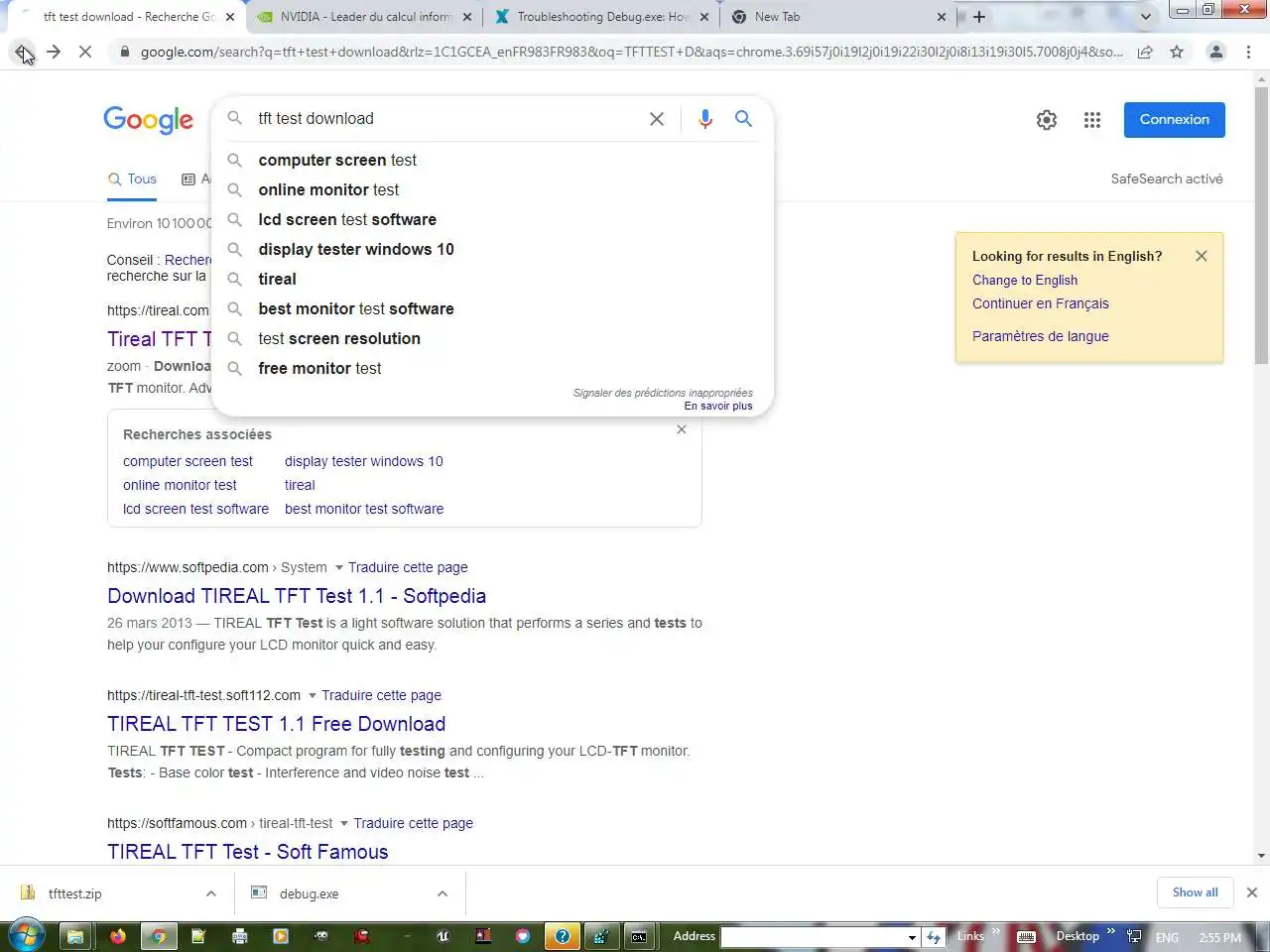Open the taskbar Address dropdown
The image size is (1270, 952).
pos(912,936)
